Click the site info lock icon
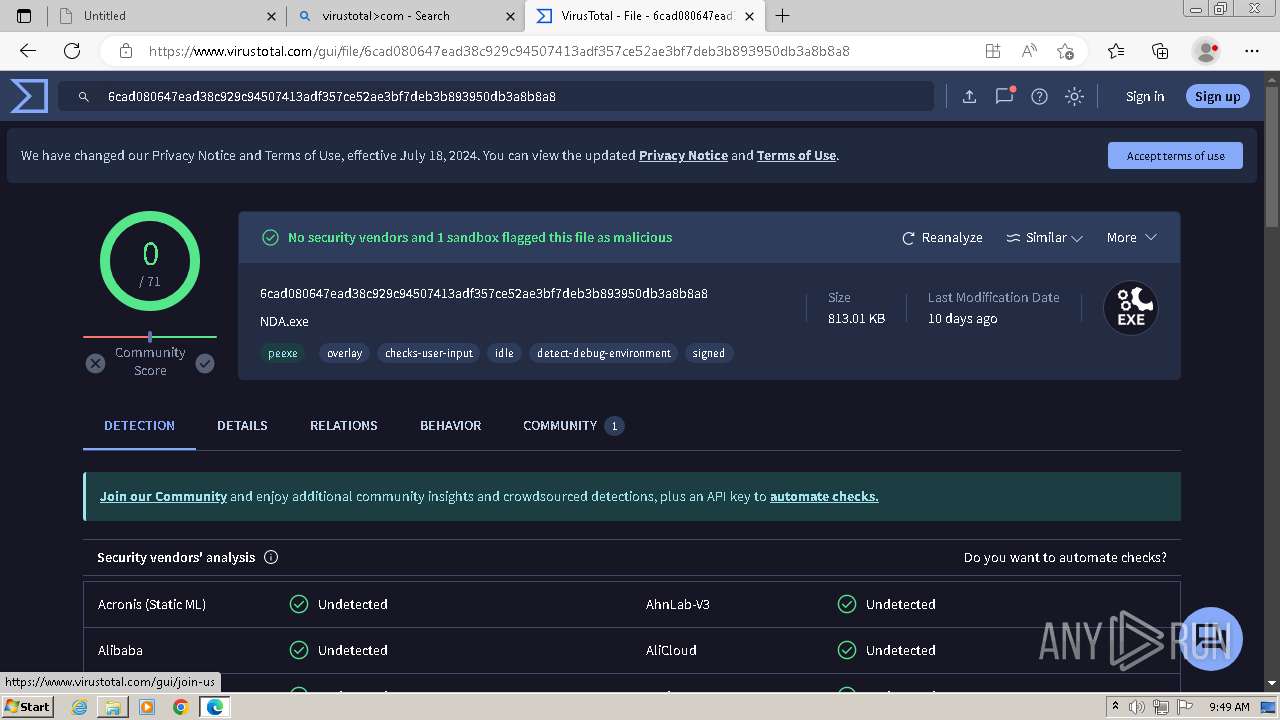Viewport: 1280px width, 720px height. tap(125, 51)
